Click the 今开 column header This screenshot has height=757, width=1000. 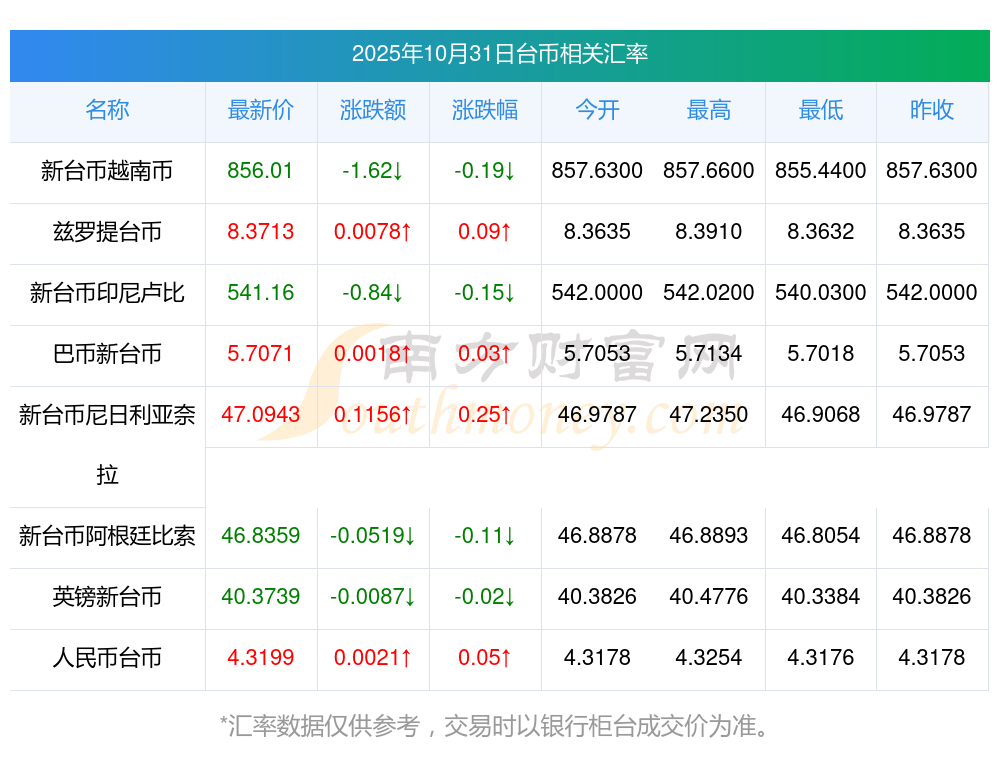pos(597,110)
